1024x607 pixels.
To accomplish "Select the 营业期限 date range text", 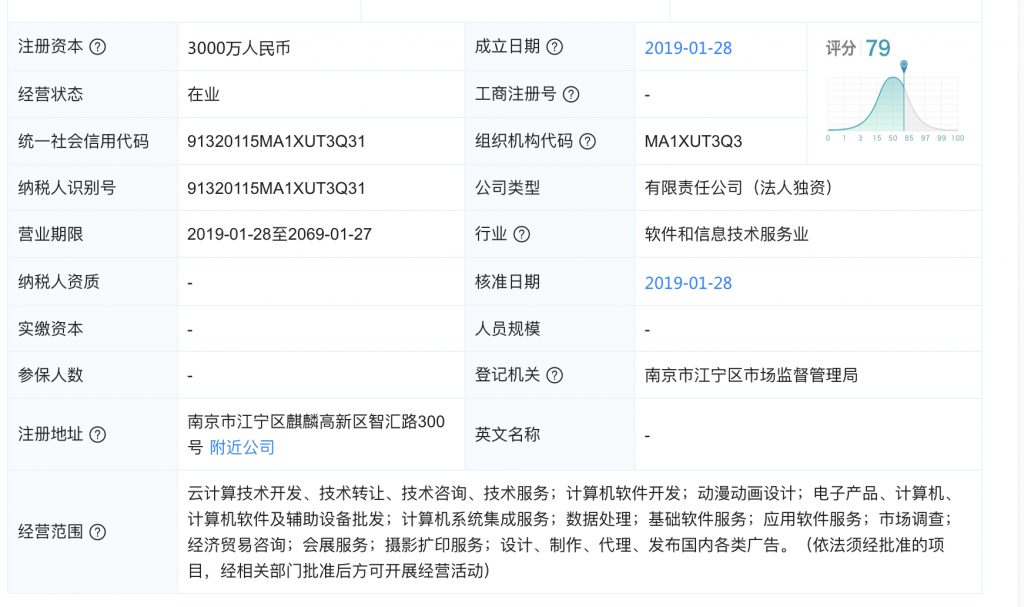I will 279,235.
